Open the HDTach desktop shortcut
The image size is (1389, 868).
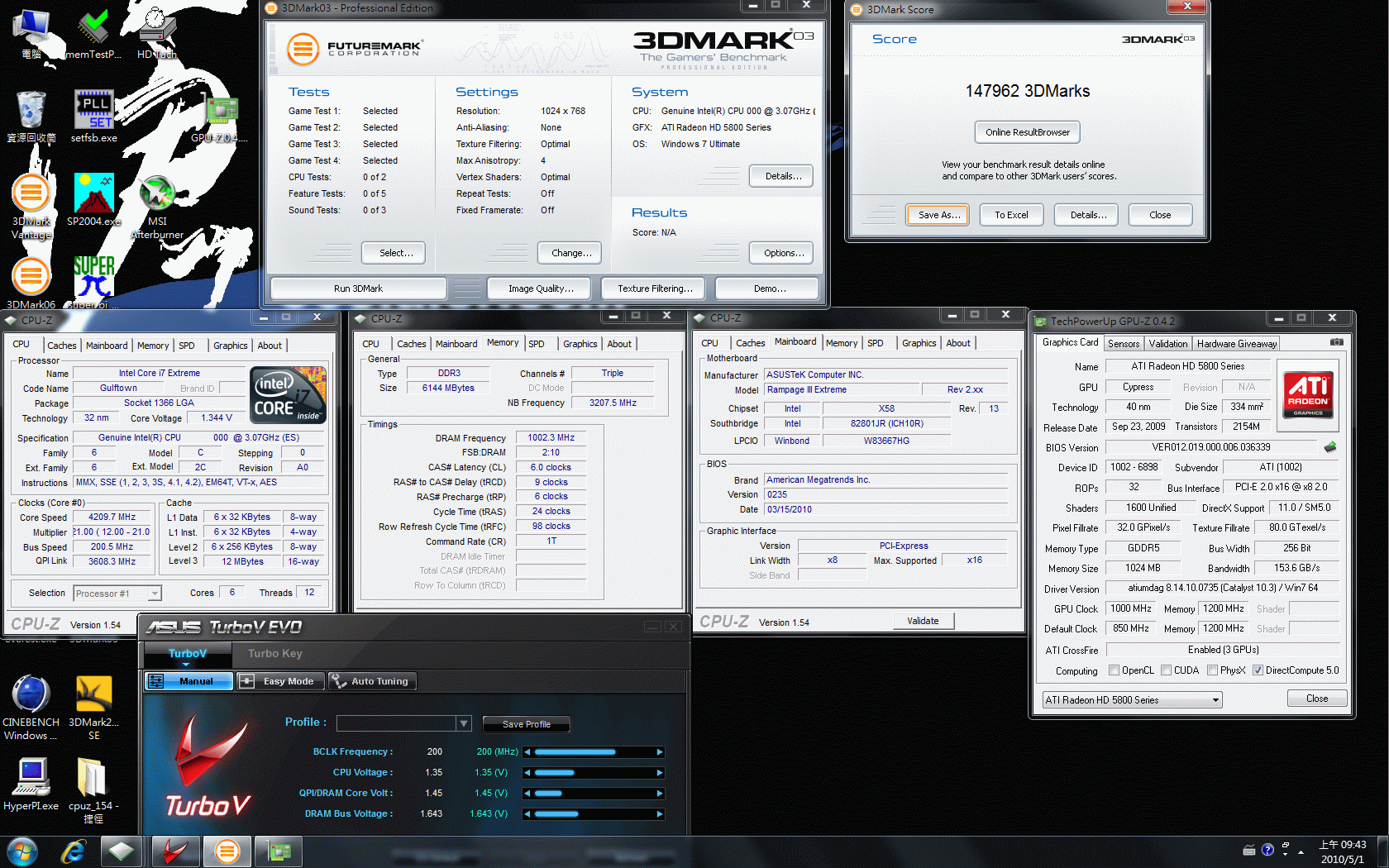[x=157, y=33]
